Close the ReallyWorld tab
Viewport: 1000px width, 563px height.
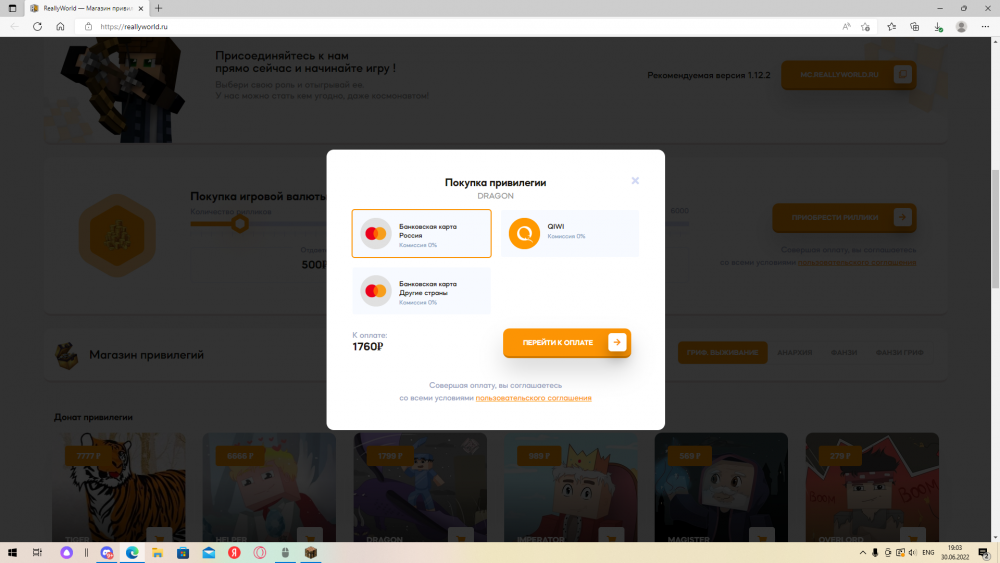click(x=141, y=8)
